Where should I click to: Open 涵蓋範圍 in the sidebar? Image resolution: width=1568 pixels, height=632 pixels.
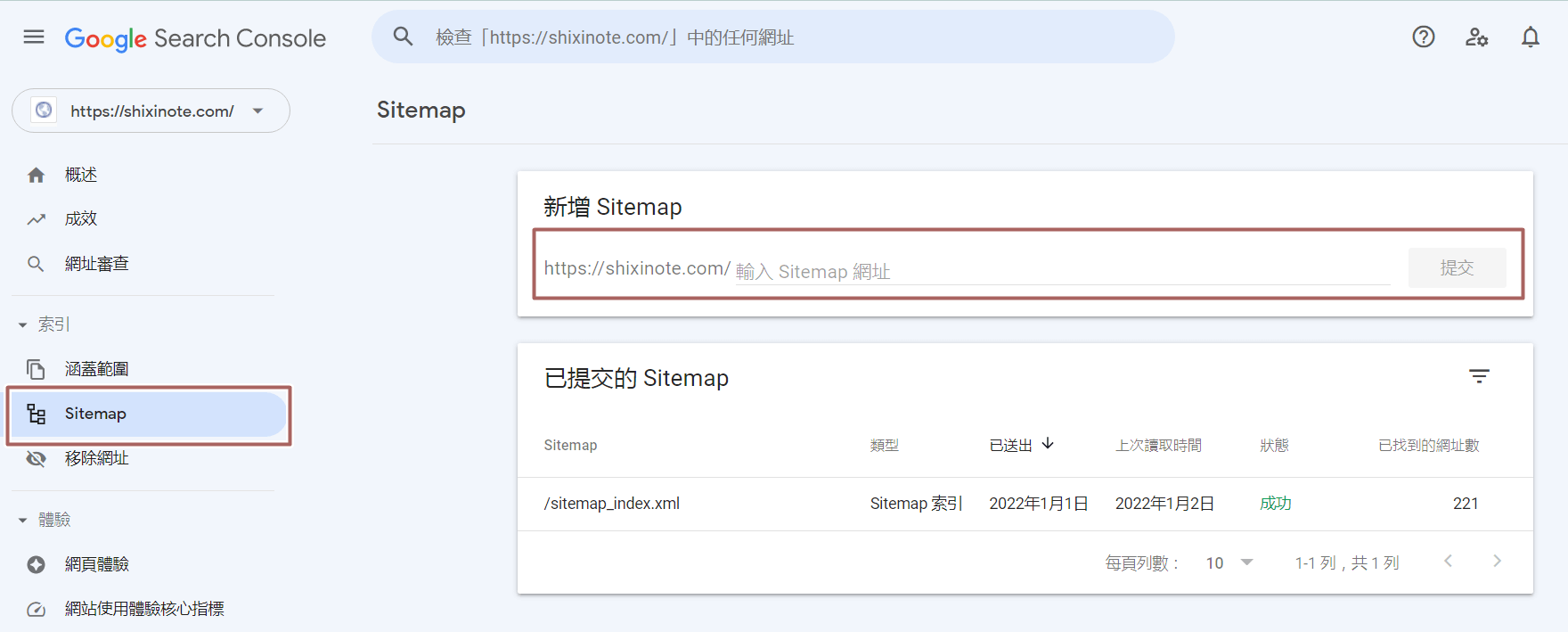97,369
